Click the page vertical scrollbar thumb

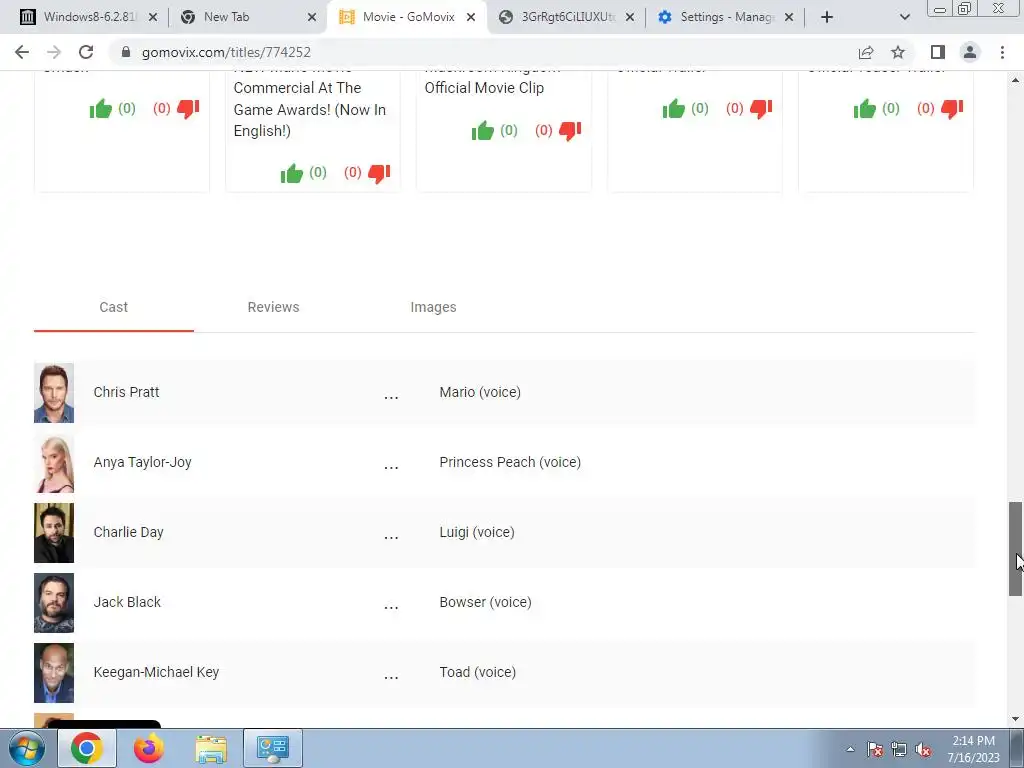[1015, 549]
